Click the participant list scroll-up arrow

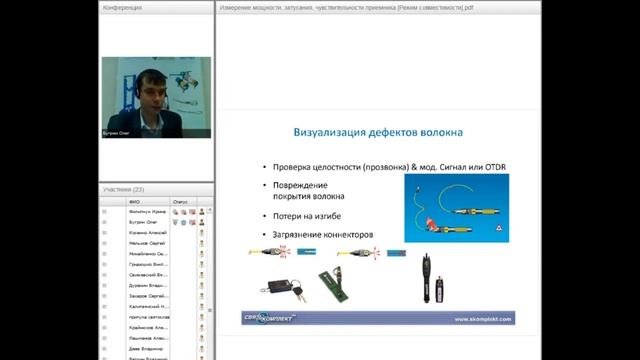210,210
